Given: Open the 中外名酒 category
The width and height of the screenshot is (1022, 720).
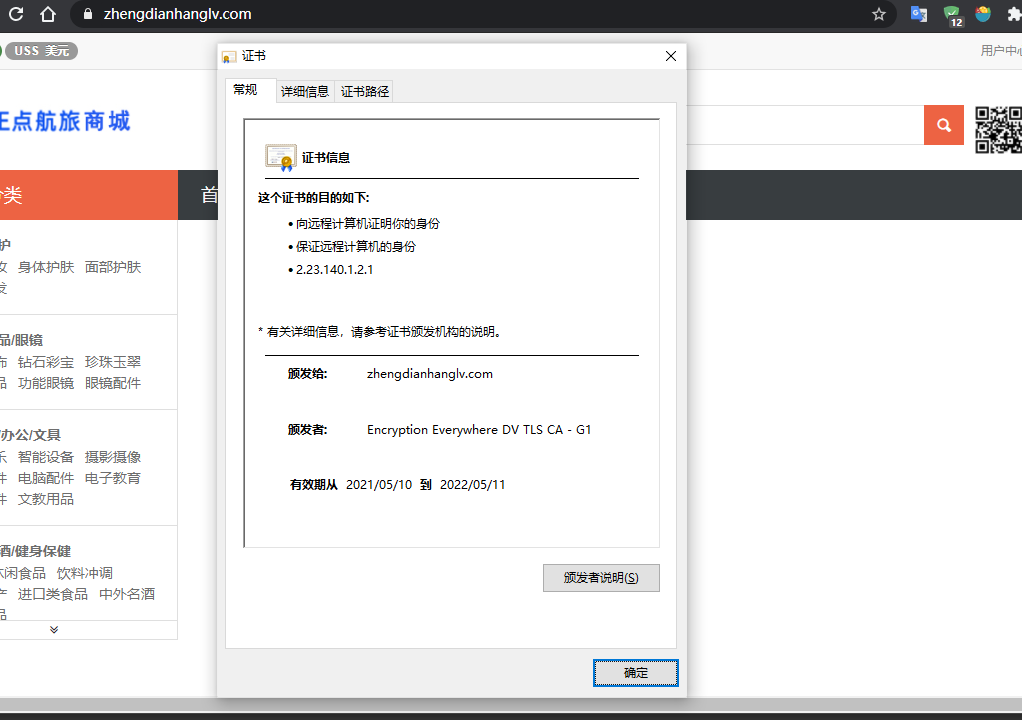Looking at the screenshot, I should click(x=127, y=594).
